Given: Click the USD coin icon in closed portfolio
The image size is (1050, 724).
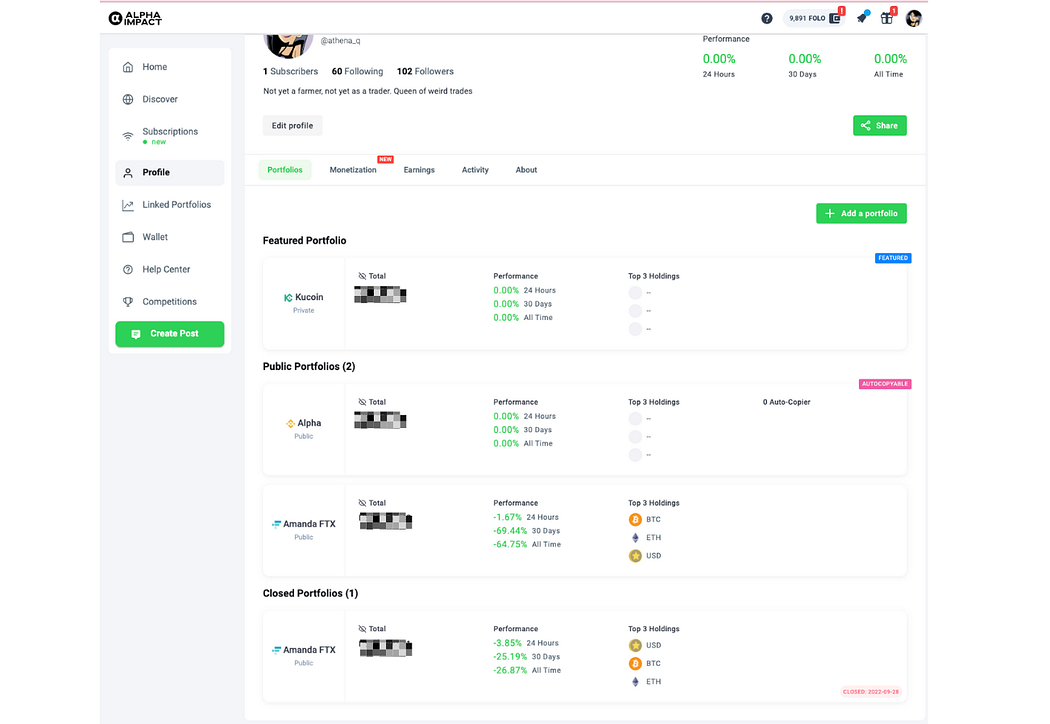Looking at the screenshot, I should pyautogui.click(x=635, y=646).
